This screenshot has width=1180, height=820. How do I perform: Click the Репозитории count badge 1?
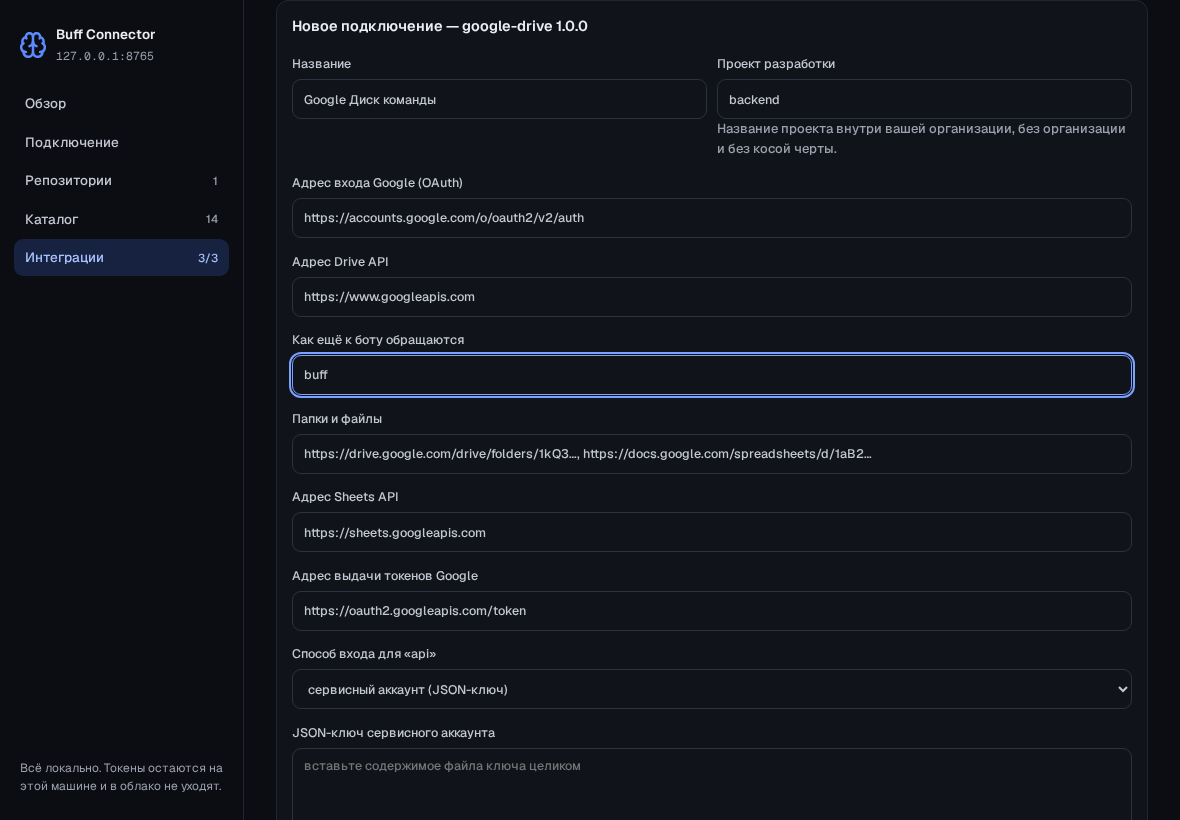coord(215,181)
